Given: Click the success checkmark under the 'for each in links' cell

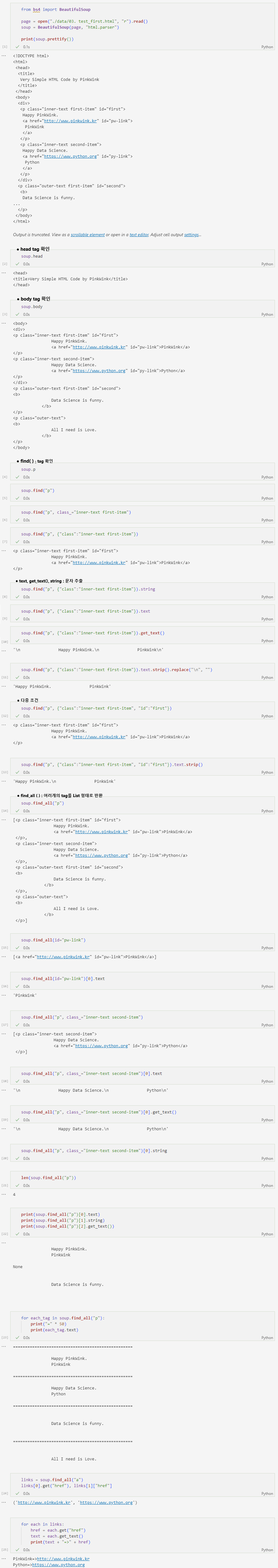Looking at the screenshot, I should (18, 1550).
